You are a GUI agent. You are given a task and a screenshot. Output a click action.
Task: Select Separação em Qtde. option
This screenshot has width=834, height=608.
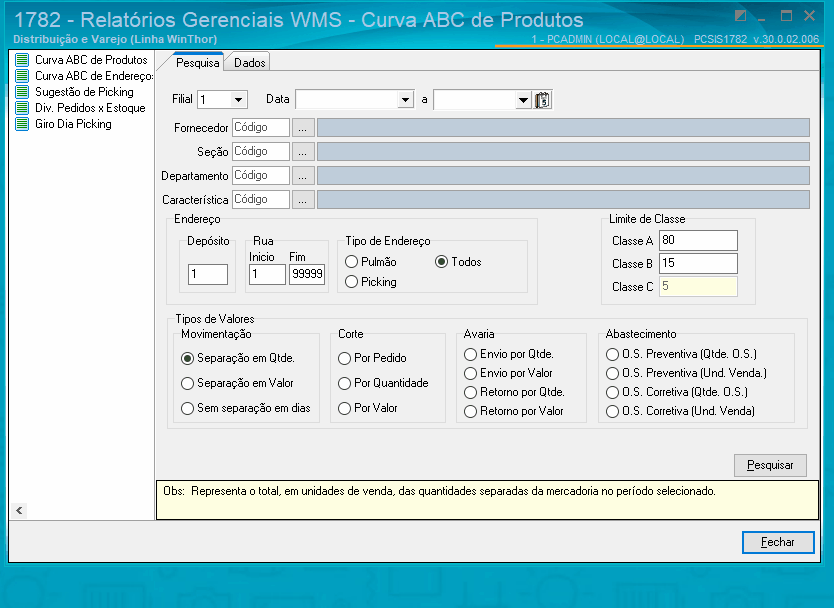(187, 359)
